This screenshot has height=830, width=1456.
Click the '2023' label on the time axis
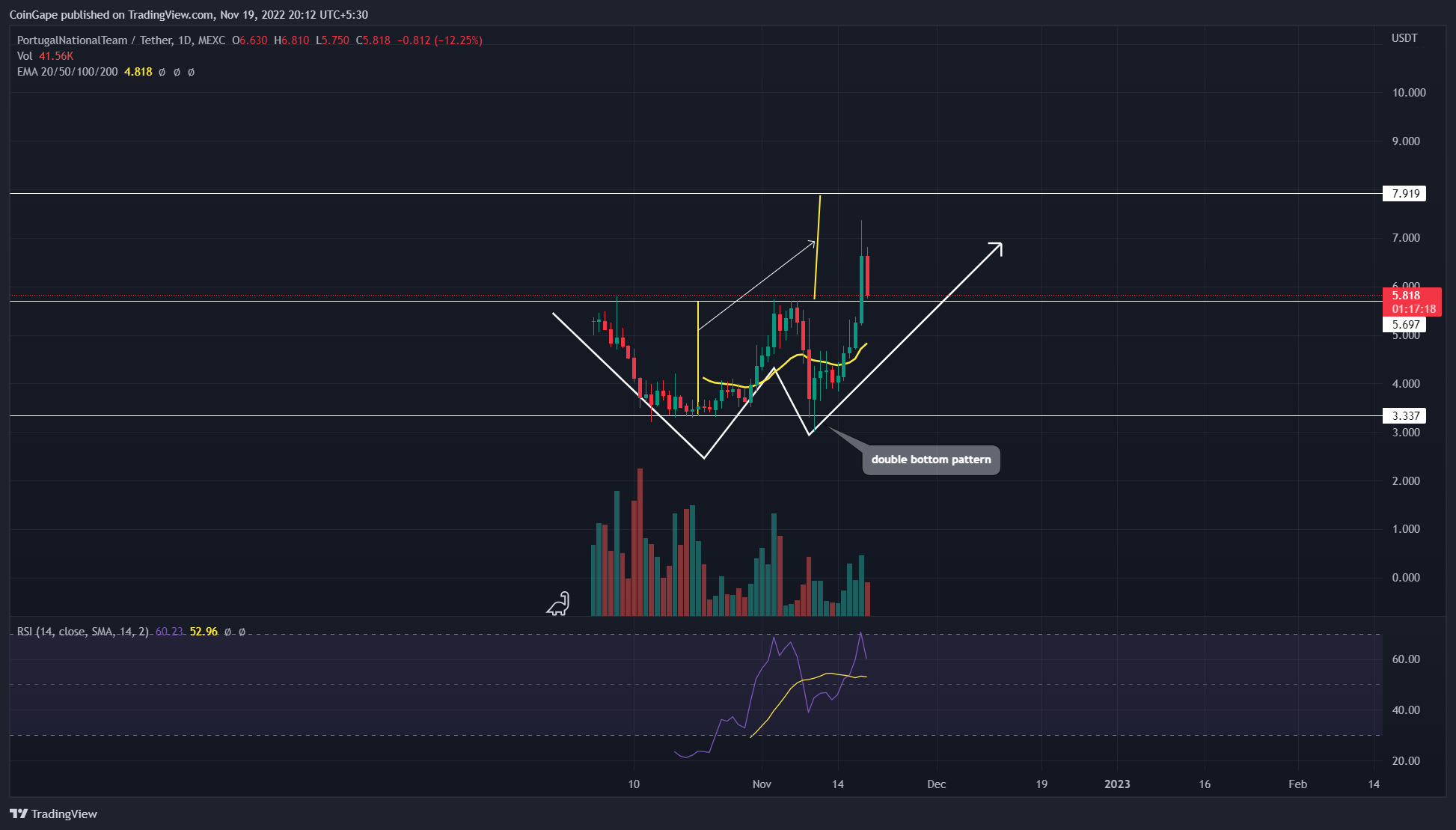[1117, 784]
